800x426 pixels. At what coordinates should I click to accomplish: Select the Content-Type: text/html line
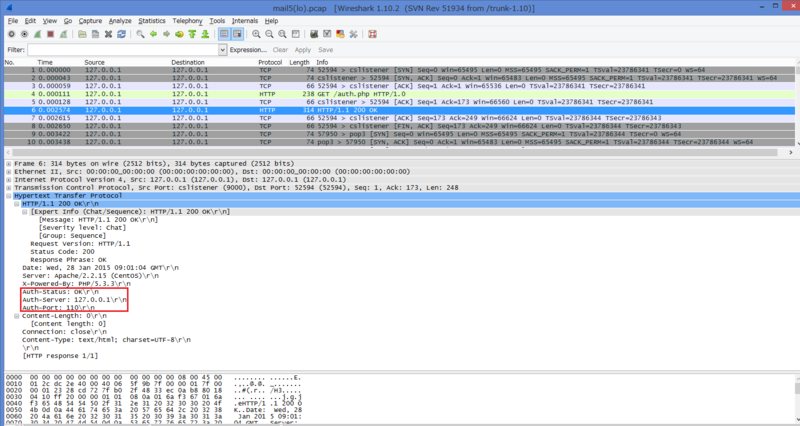tap(106, 340)
